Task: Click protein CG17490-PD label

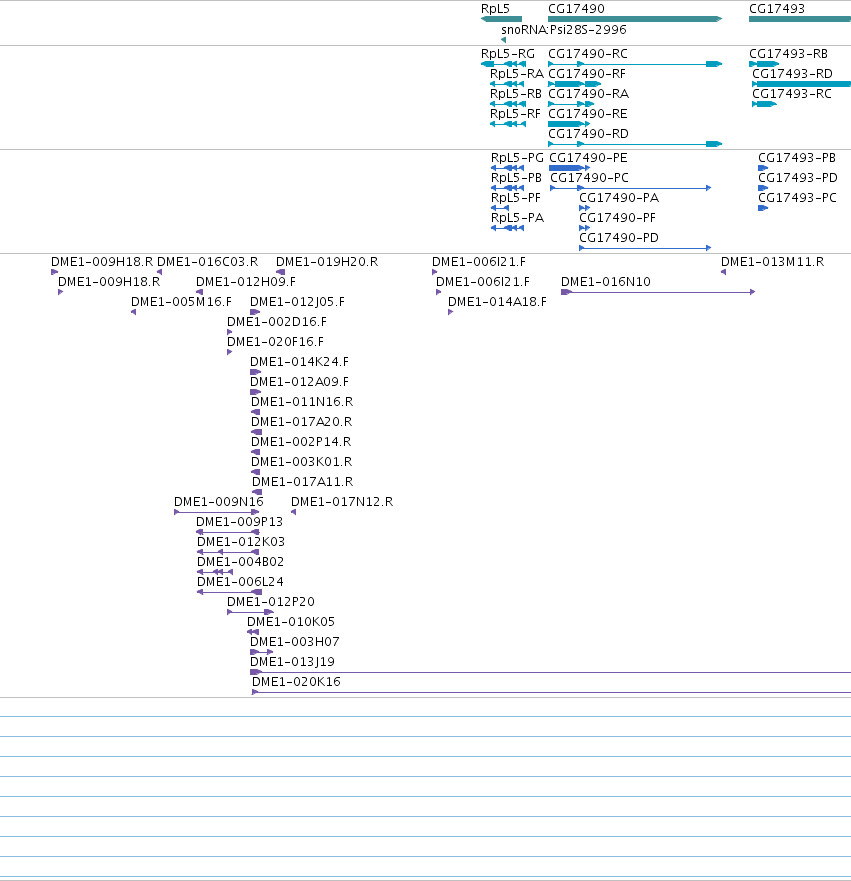Action: tap(619, 238)
